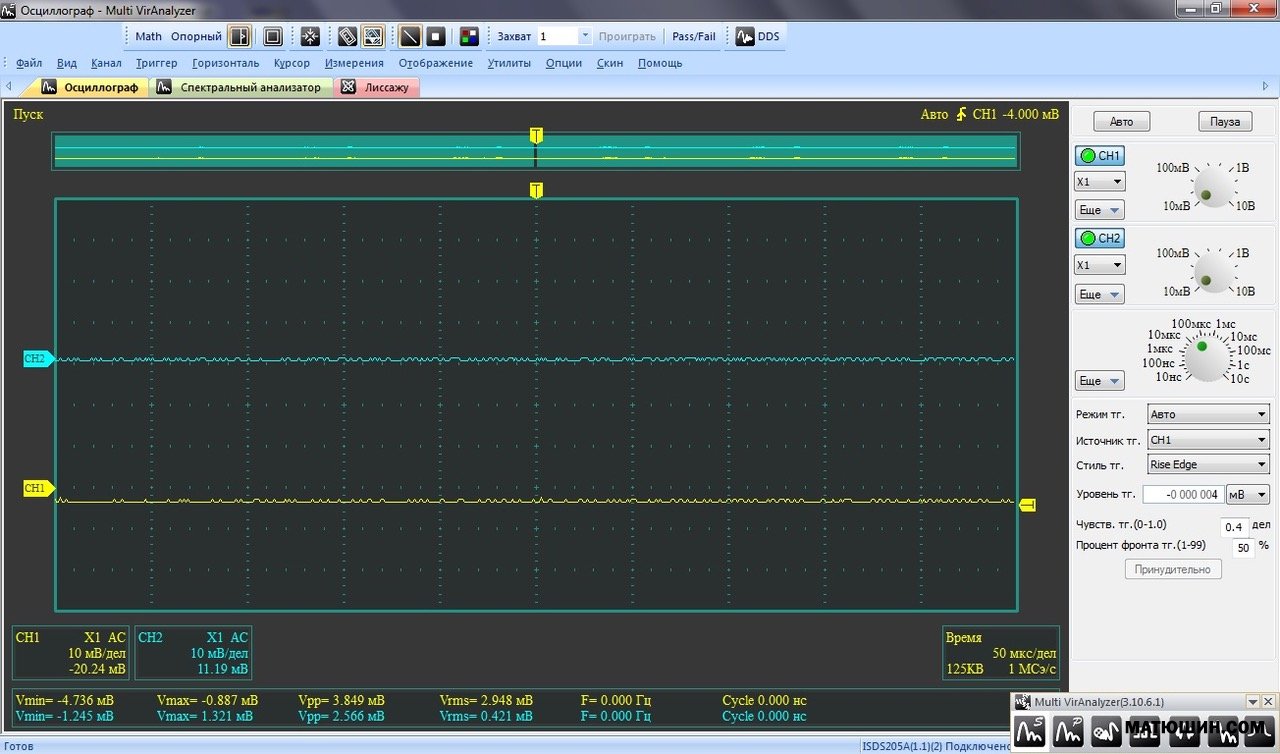Click the single window frame toolbar icon
The width and height of the screenshot is (1280, 754).
click(273, 37)
